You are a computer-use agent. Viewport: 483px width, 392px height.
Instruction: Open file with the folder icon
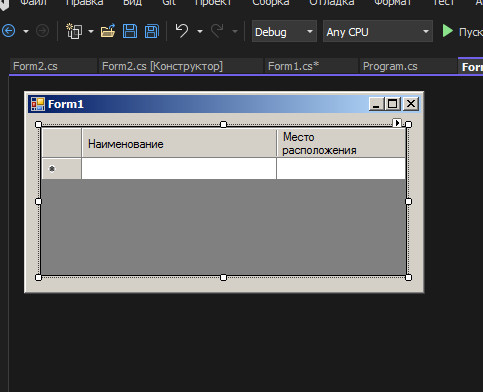pos(108,31)
